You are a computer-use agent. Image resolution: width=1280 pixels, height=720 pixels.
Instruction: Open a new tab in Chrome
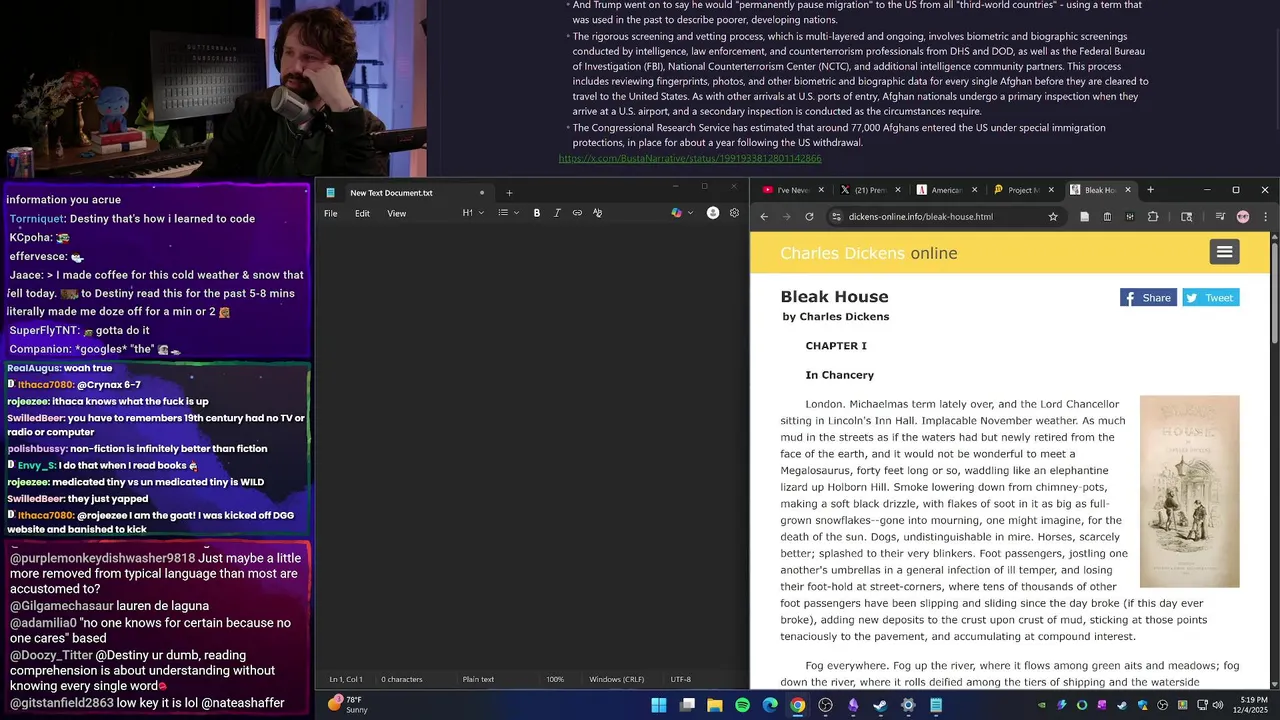pos(1150,190)
